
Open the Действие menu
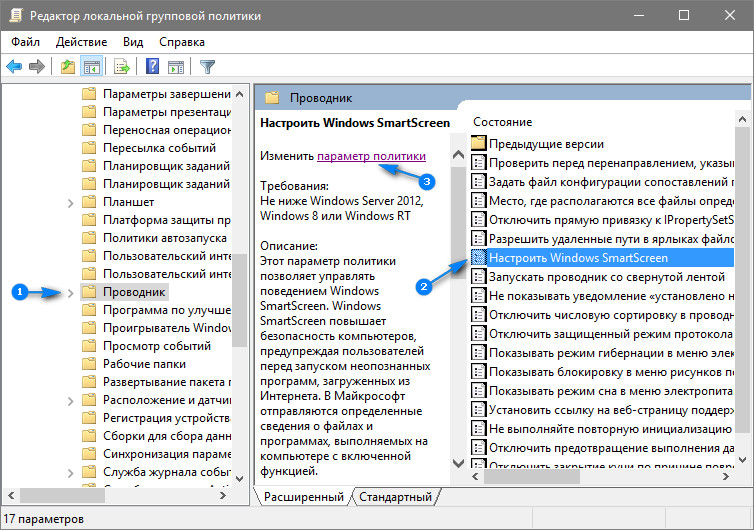pos(81,42)
